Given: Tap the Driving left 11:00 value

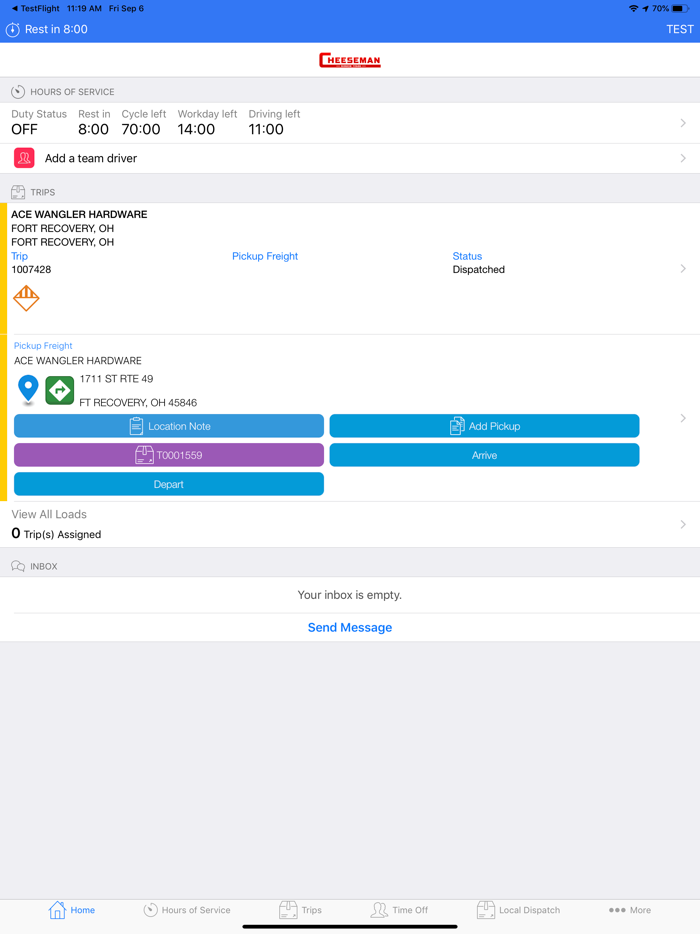Looking at the screenshot, I should coord(266,129).
